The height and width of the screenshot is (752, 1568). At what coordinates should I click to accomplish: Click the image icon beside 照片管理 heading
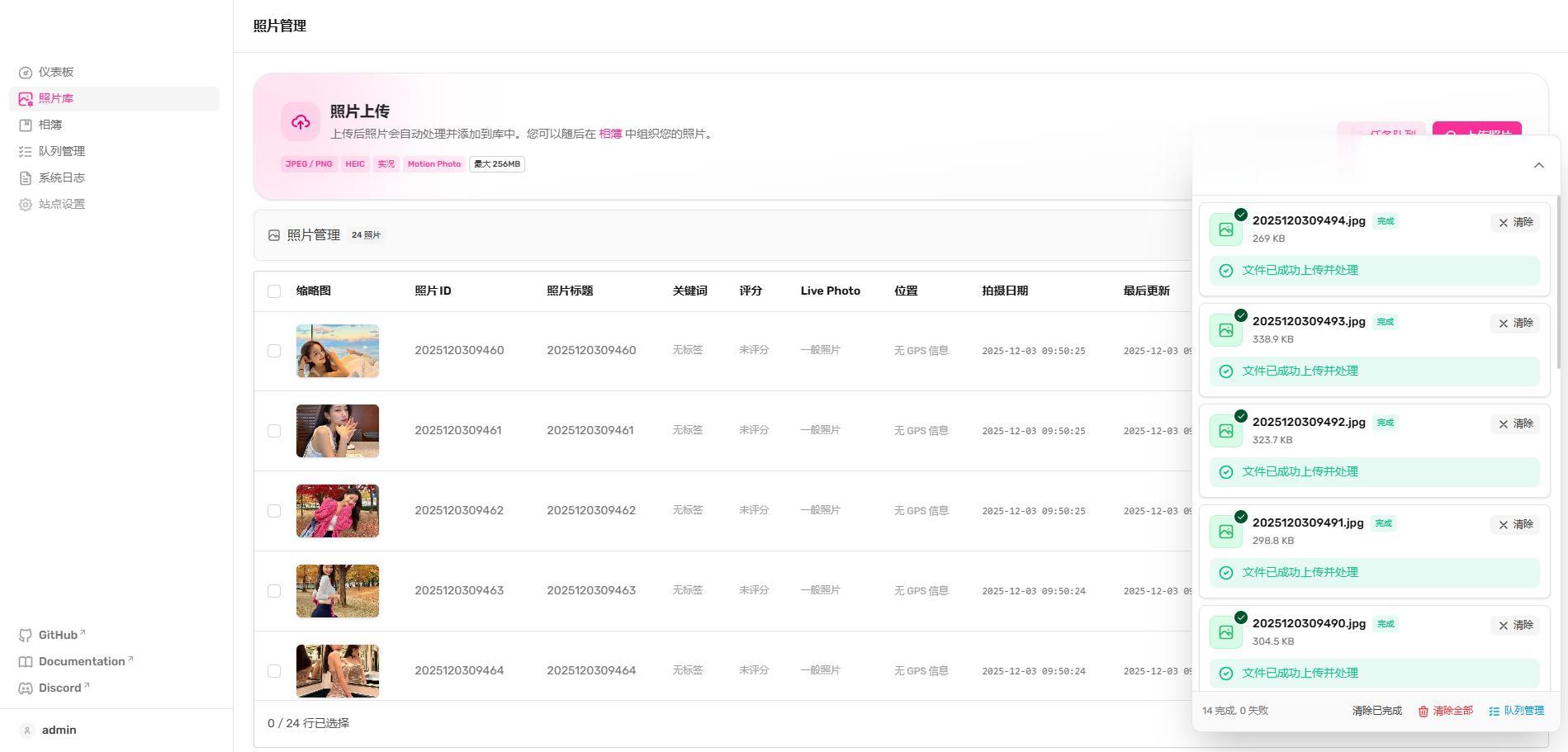pos(274,235)
